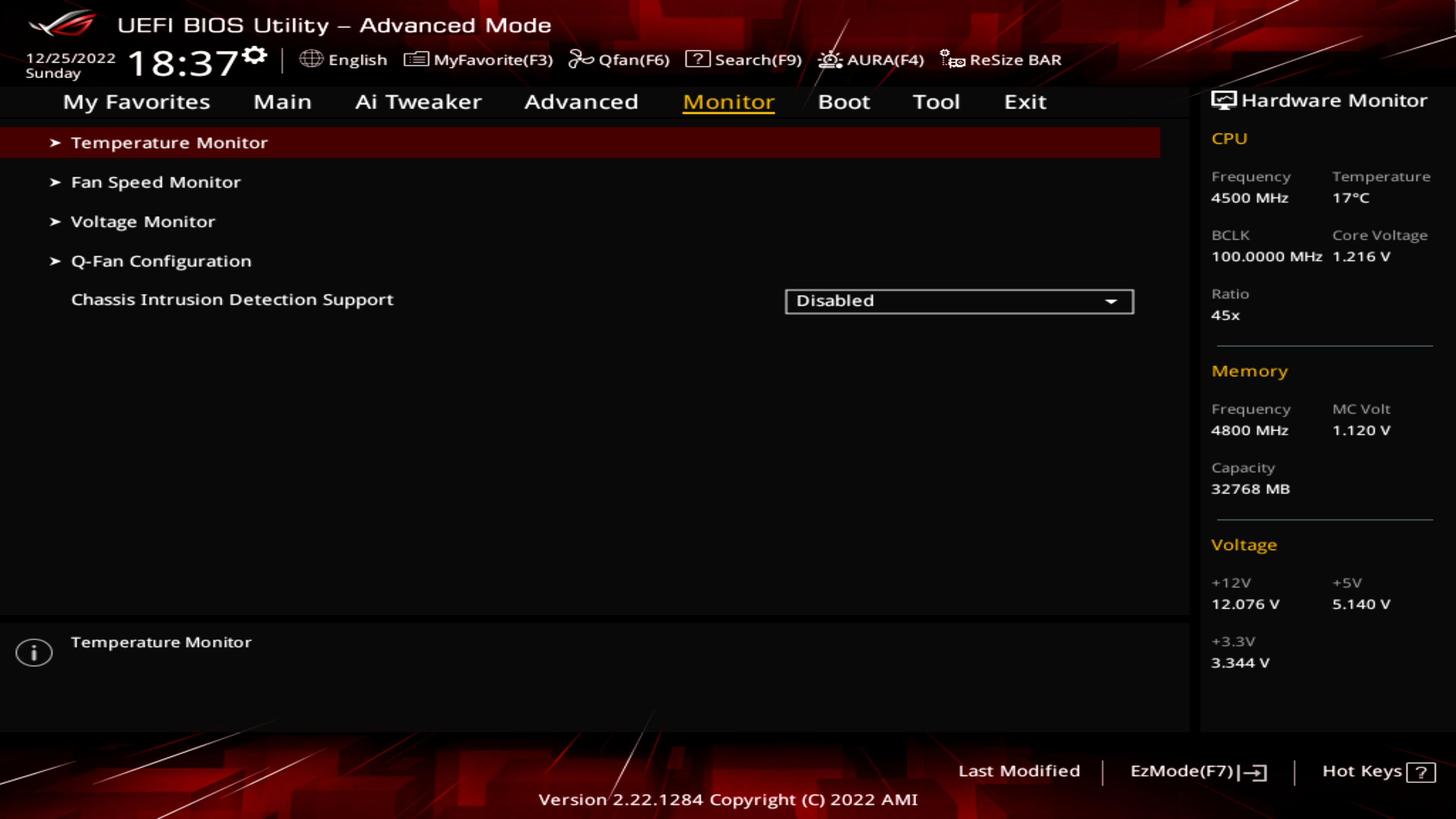Viewport: 1456px width, 819px height.
Task: Expand the Temperature Monitor section
Action: pyautogui.click(x=169, y=143)
